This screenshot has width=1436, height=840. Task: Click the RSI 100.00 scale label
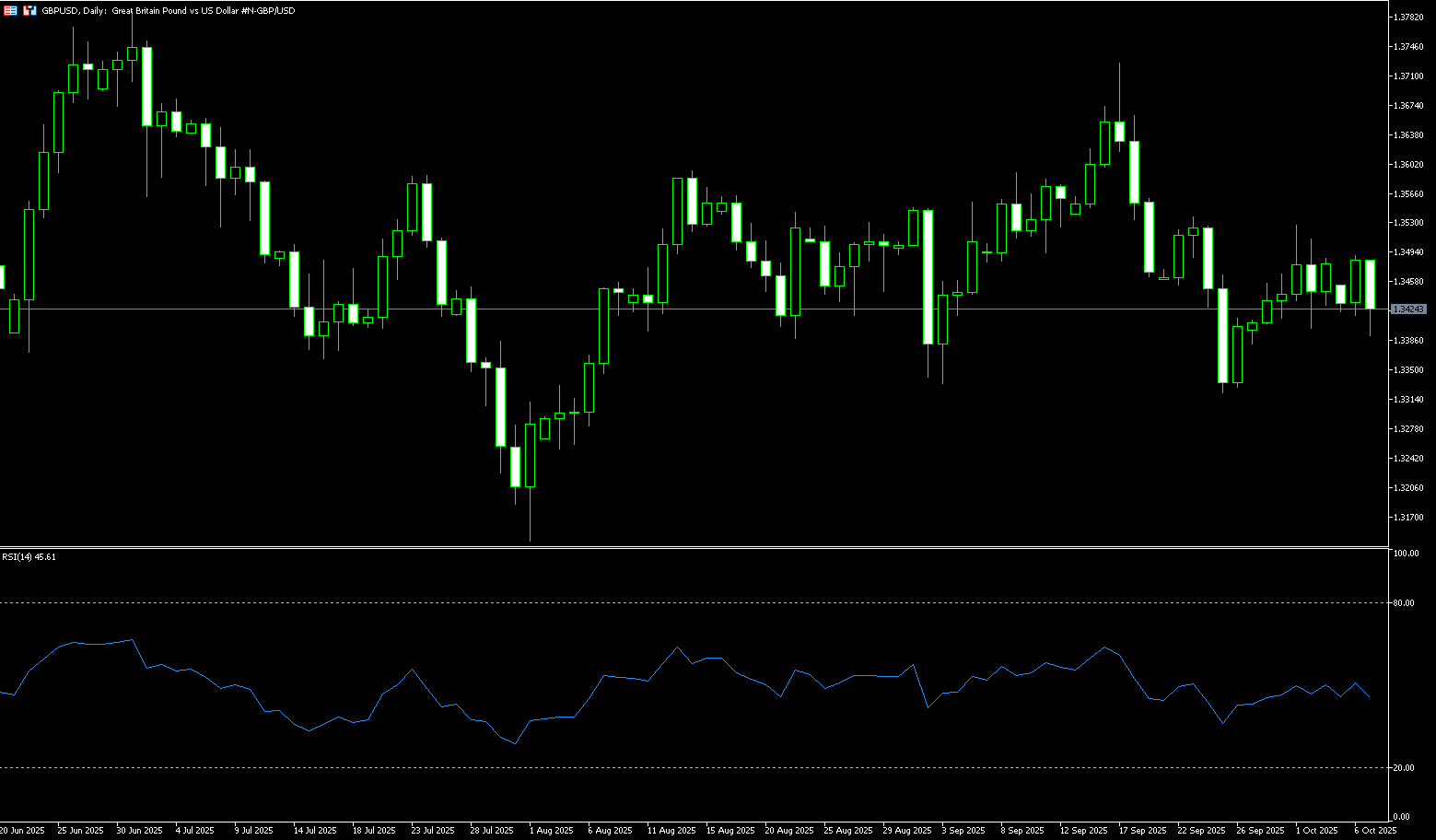[1406, 554]
